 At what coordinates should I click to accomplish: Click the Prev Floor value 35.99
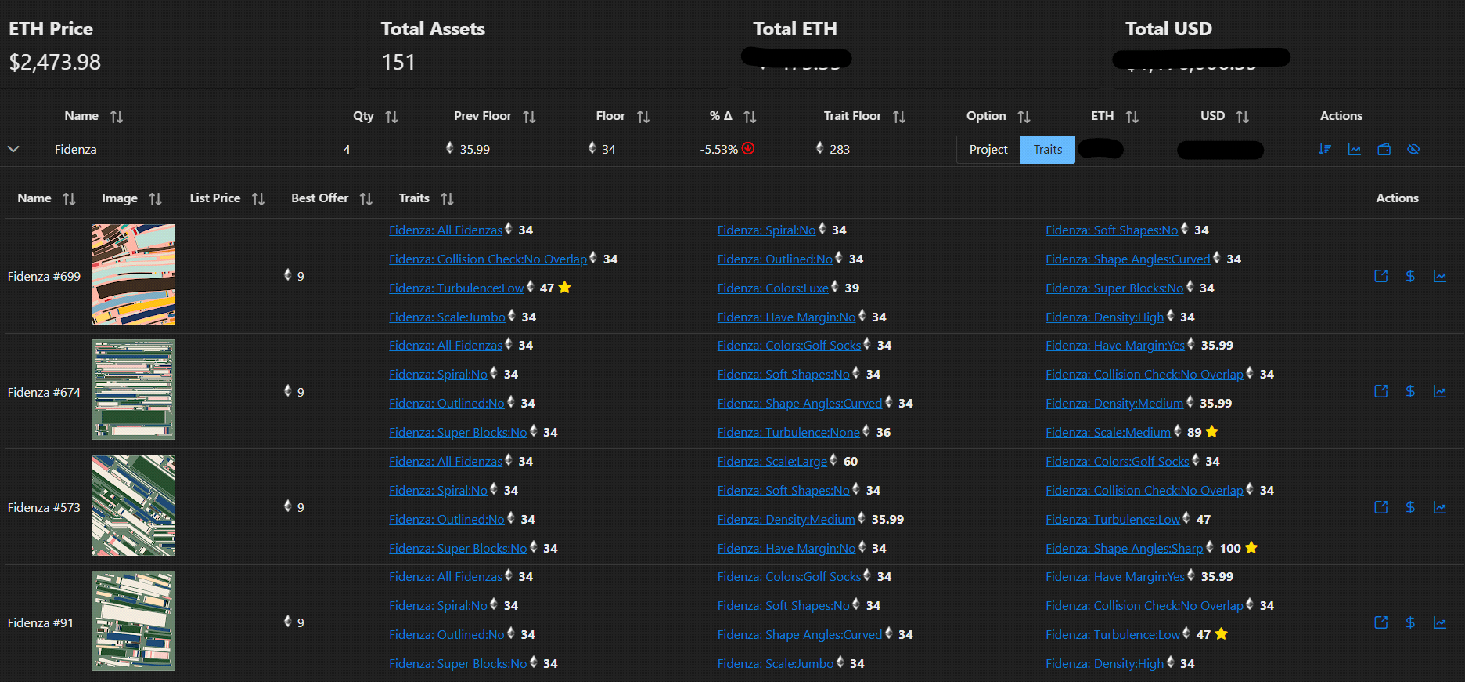475,150
